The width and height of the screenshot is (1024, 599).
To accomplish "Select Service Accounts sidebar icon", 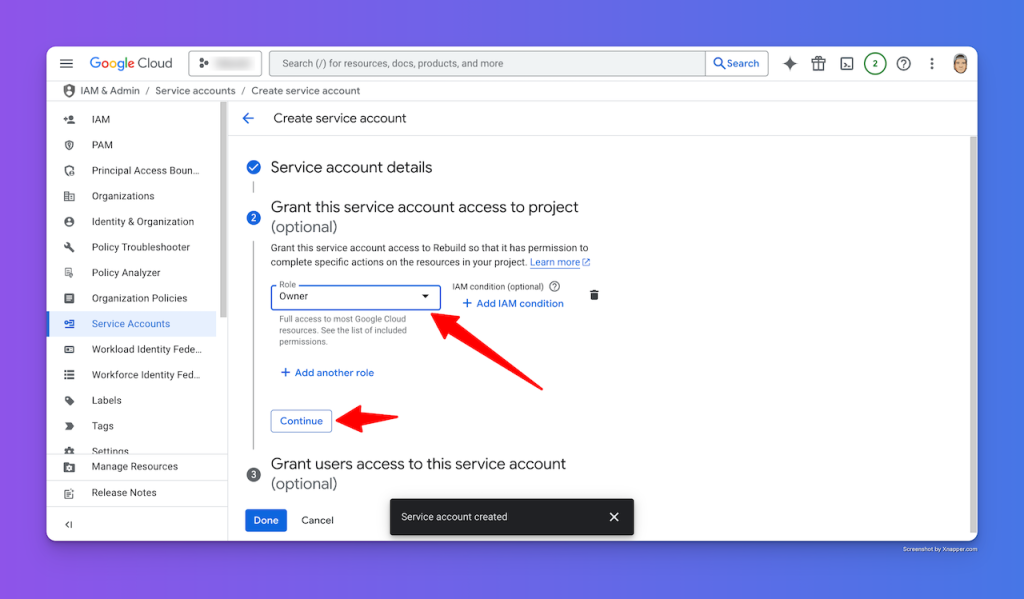I will pyautogui.click(x=69, y=323).
